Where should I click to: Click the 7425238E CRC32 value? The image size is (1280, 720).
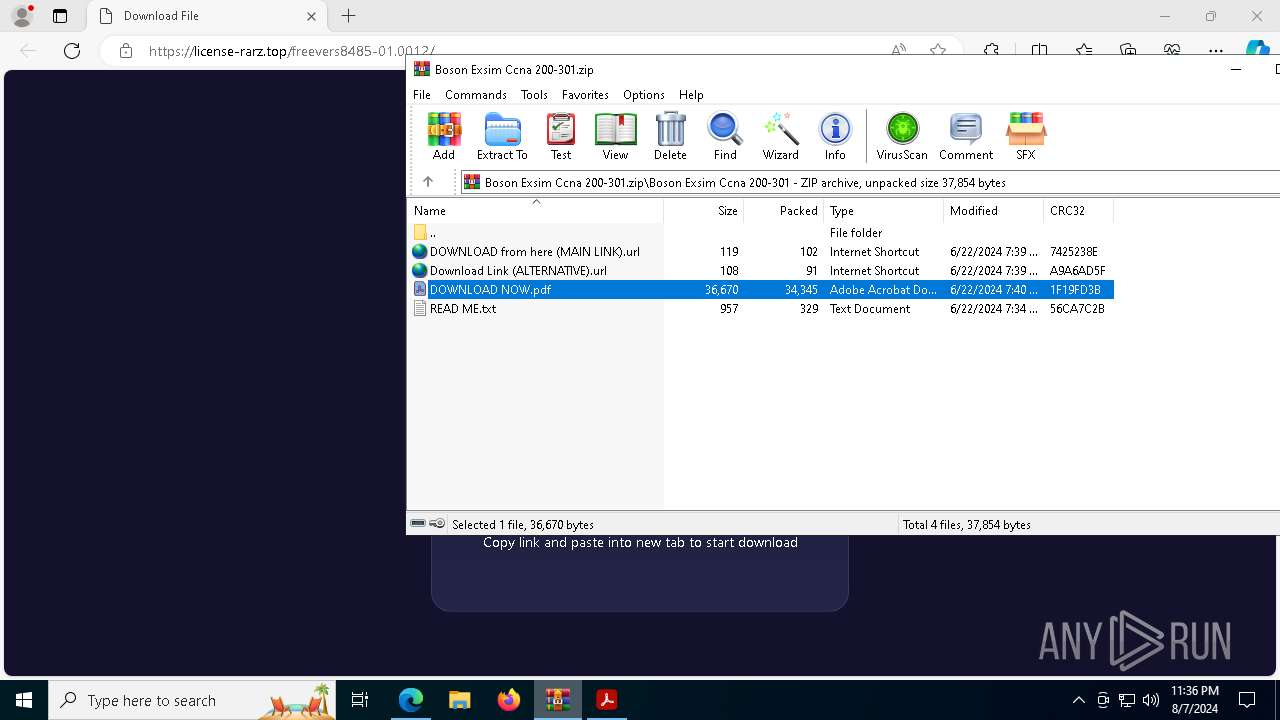click(1074, 252)
